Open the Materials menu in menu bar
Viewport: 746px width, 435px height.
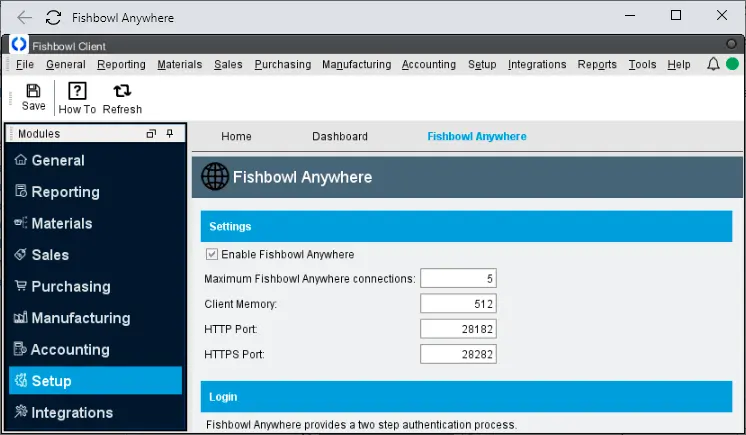click(179, 64)
